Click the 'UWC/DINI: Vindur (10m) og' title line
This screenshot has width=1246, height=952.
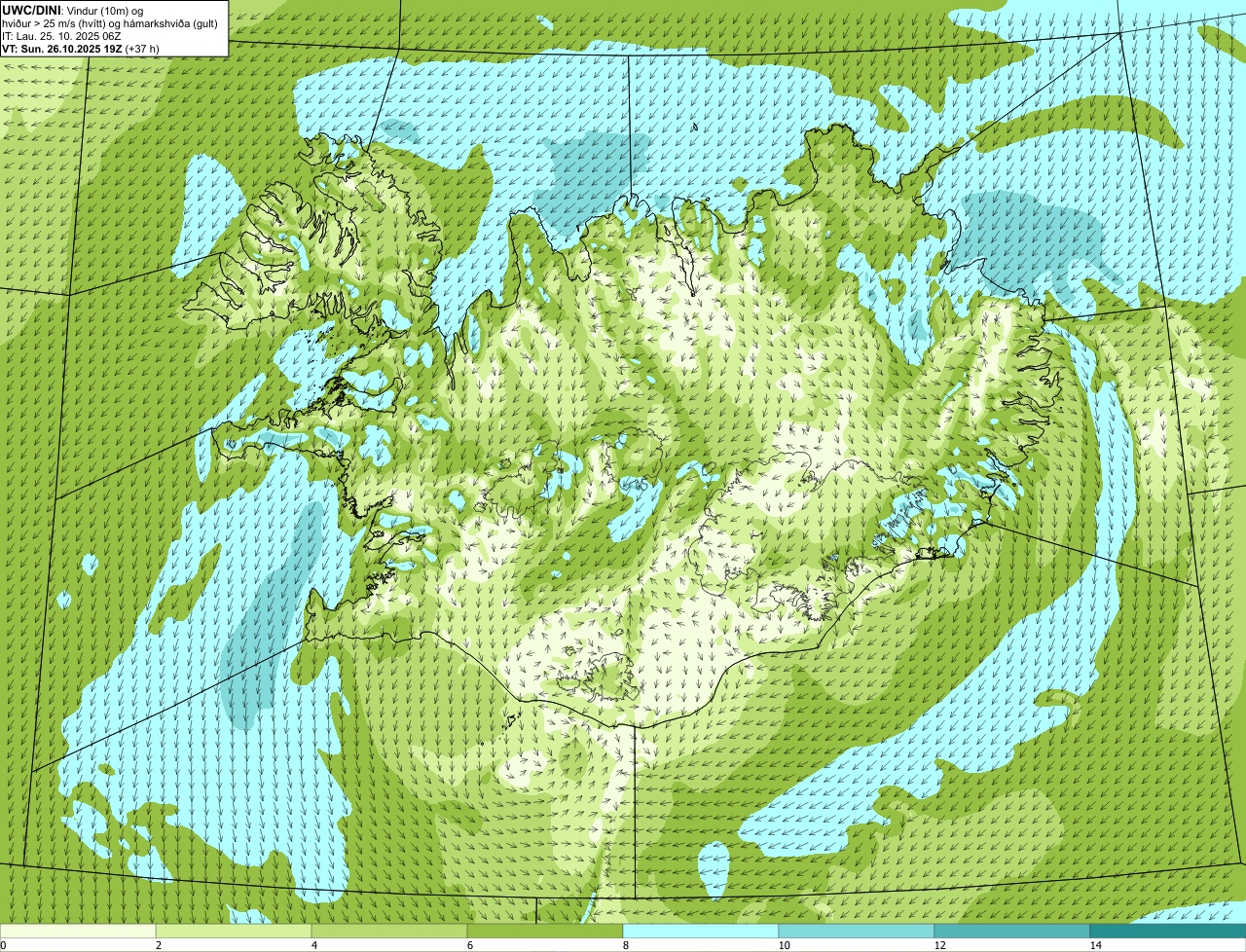[72, 10]
